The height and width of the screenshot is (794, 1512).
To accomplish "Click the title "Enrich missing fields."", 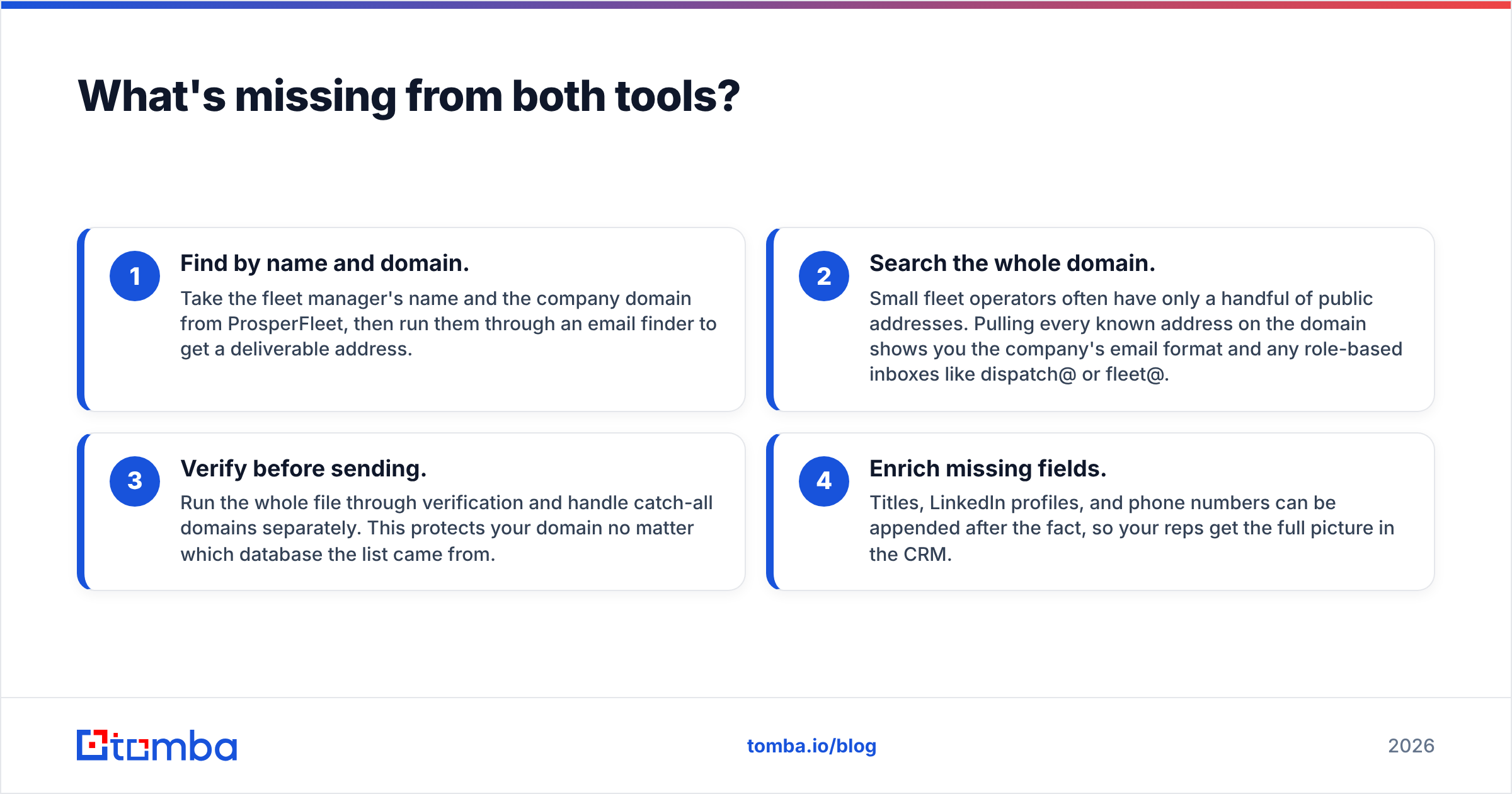I will [x=988, y=469].
